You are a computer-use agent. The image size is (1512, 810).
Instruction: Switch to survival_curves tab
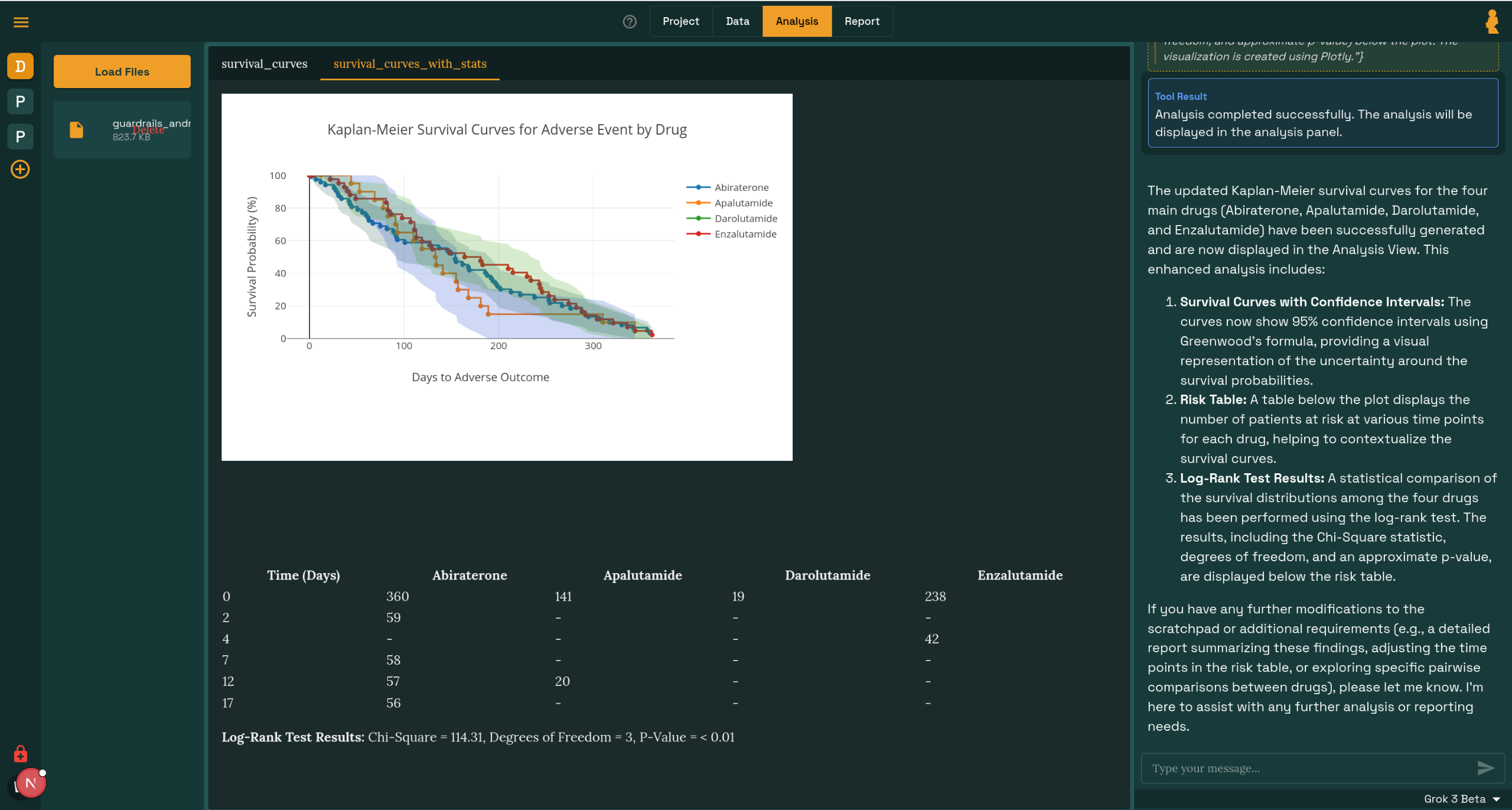tap(264, 64)
